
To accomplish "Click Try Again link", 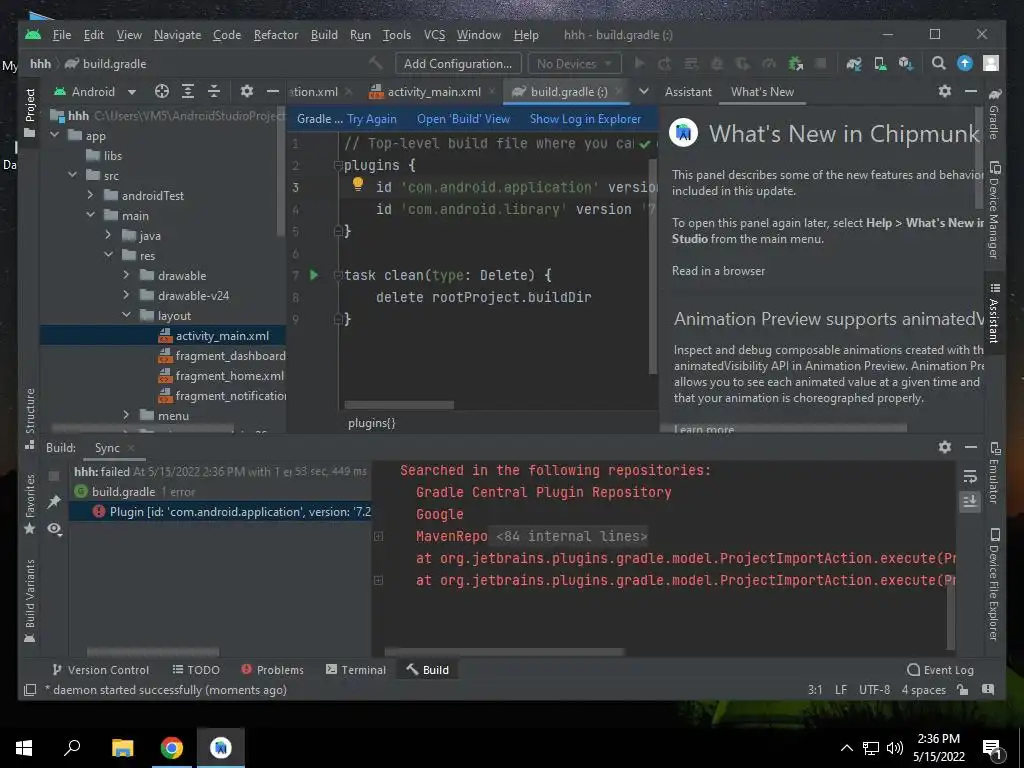I will tap(372, 119).
